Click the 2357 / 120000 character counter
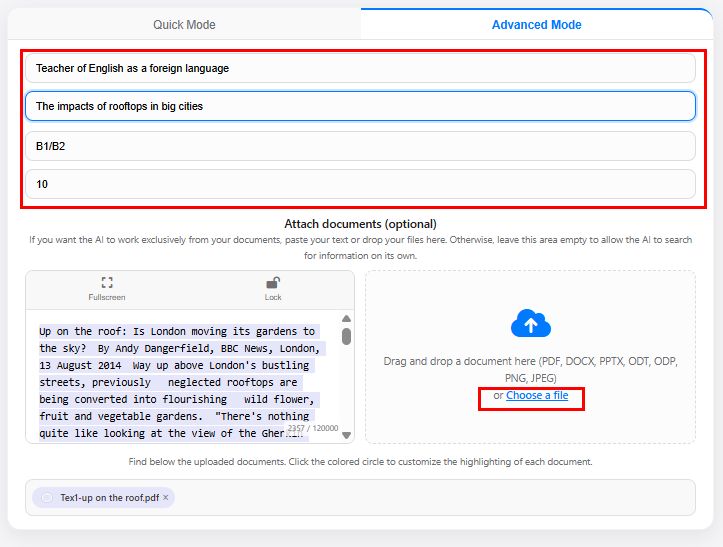This screenshot has height=547, width=723. [x=312, y=428]
